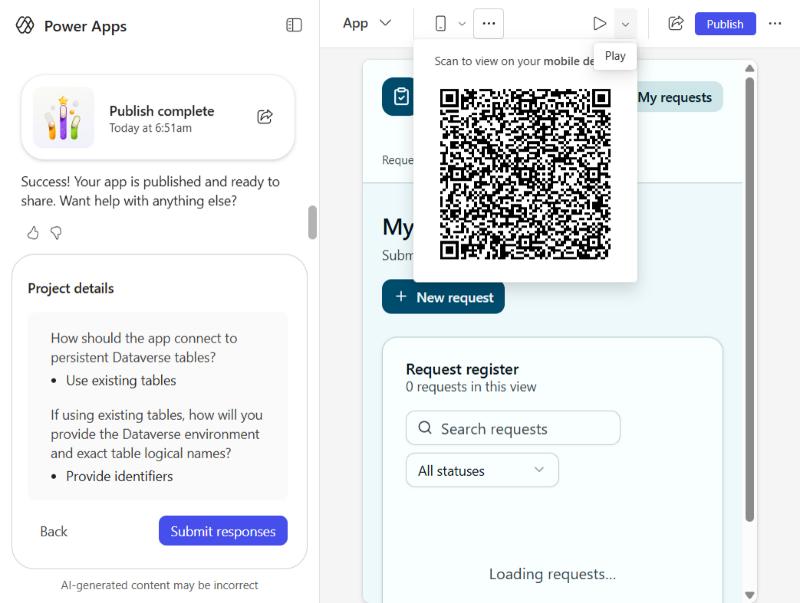The width and height of the screenshot is (800, 603).
Task: Click the app preview vertical scrollbar
Action: click(749, 299)
